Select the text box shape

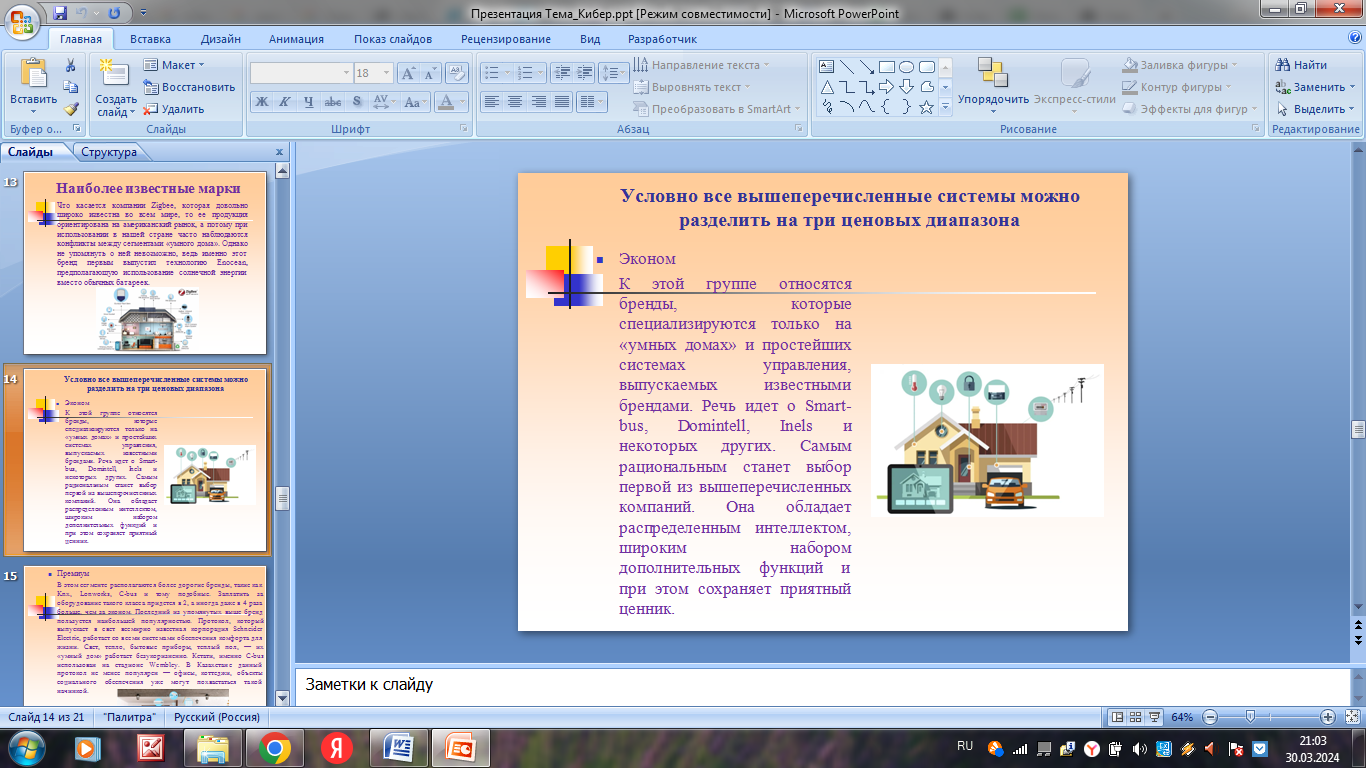827,67
